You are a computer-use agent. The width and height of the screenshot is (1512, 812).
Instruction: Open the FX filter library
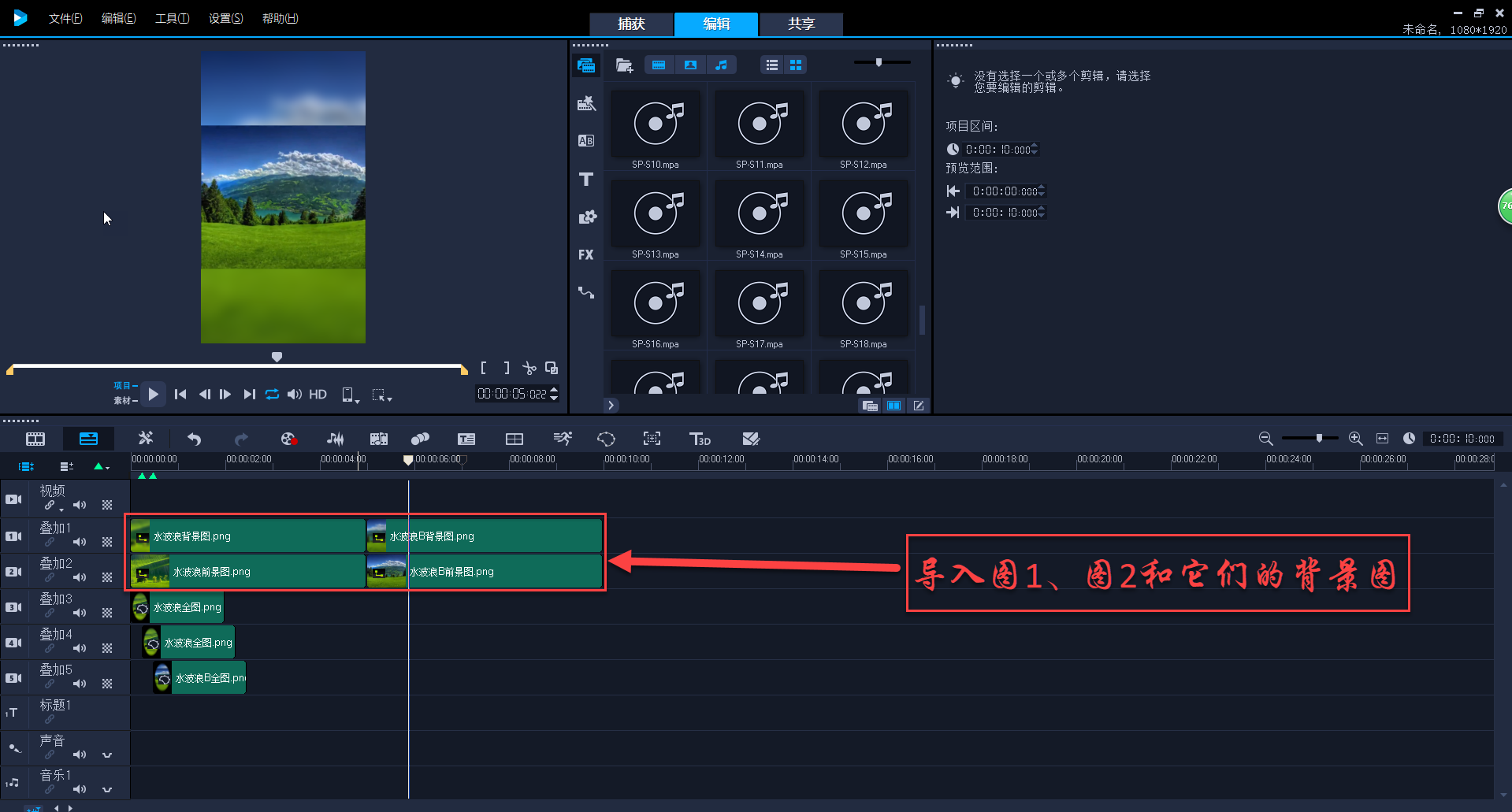pos(586,254)
